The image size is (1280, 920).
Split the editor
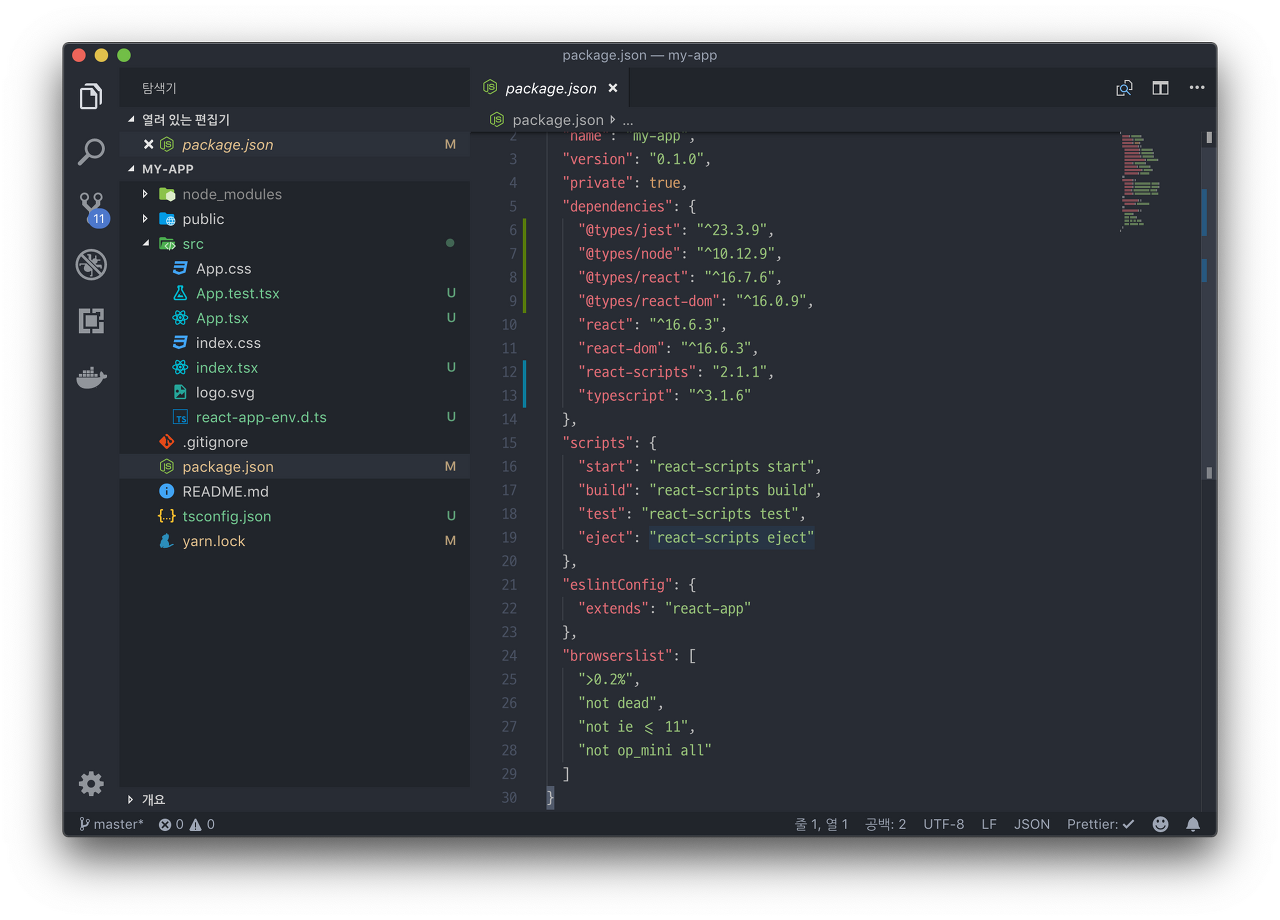click(x=1160, y=88)
